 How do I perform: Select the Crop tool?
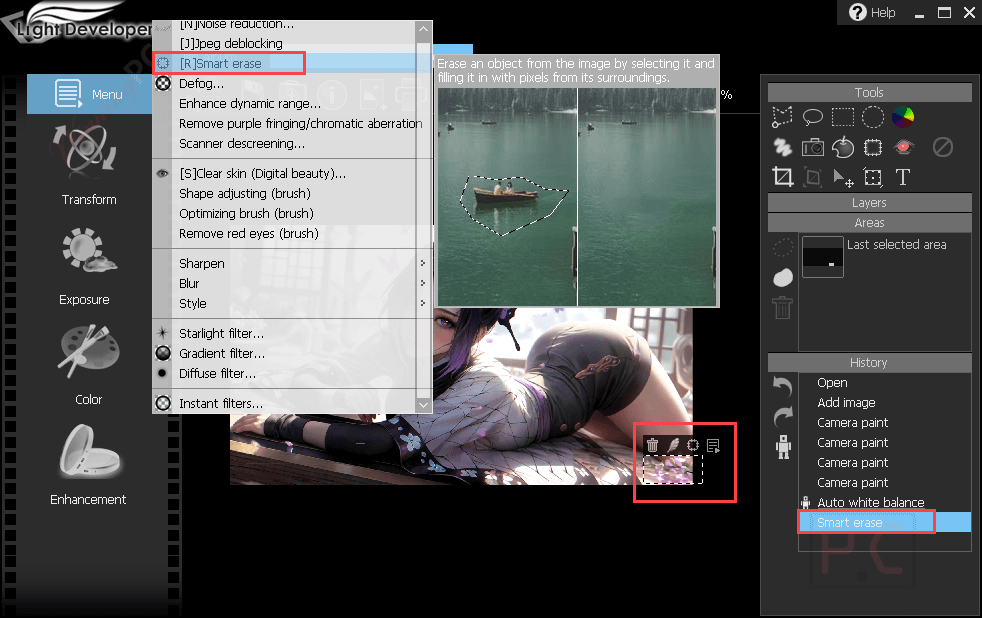tap(782, 177)
